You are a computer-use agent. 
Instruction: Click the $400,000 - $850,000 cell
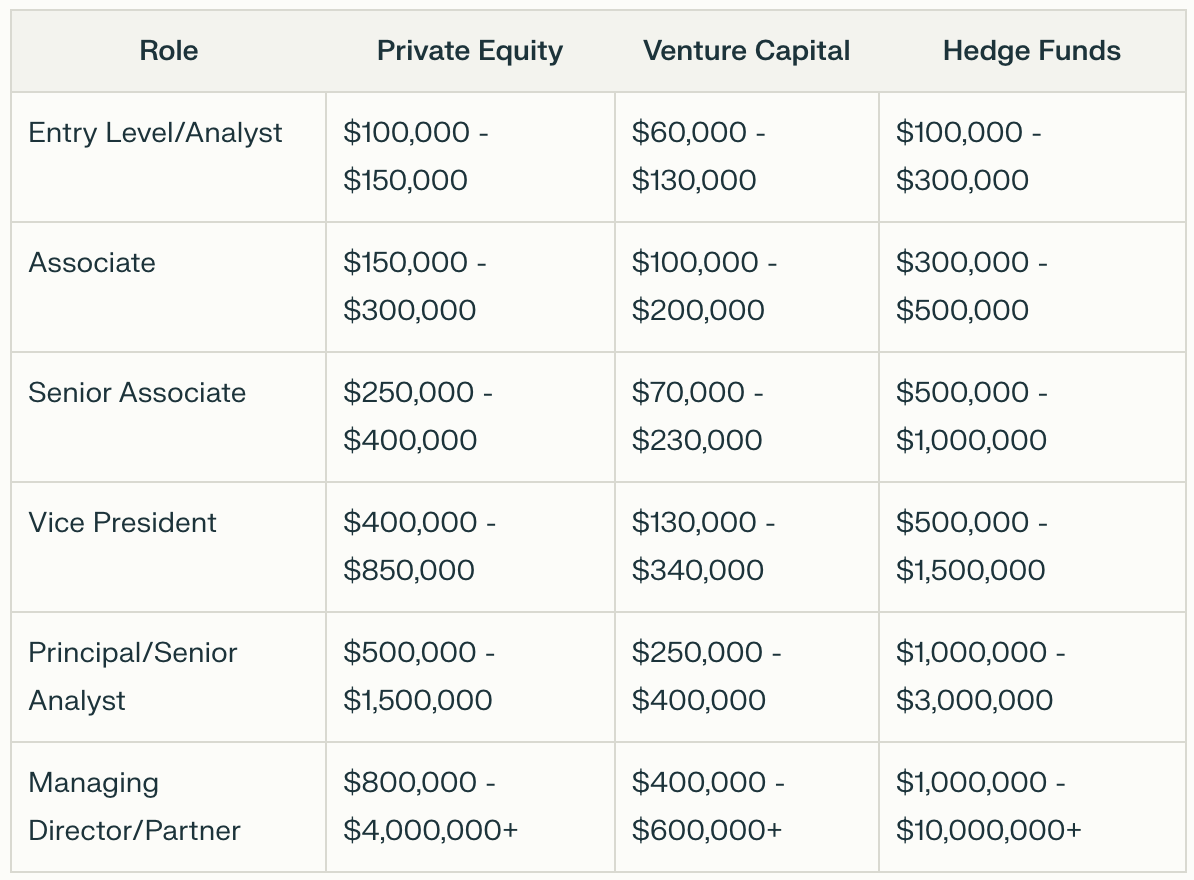(419, 547)
